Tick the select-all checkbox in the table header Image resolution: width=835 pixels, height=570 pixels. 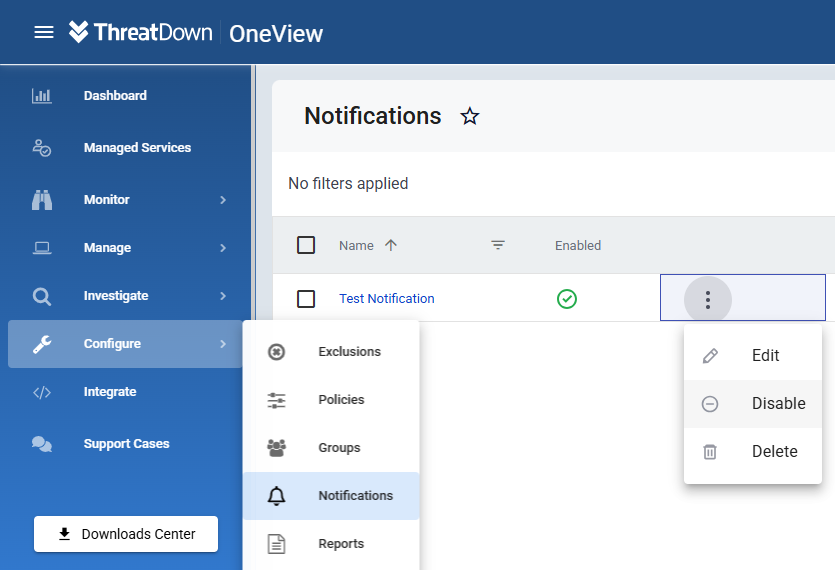[x=306, y=245]
